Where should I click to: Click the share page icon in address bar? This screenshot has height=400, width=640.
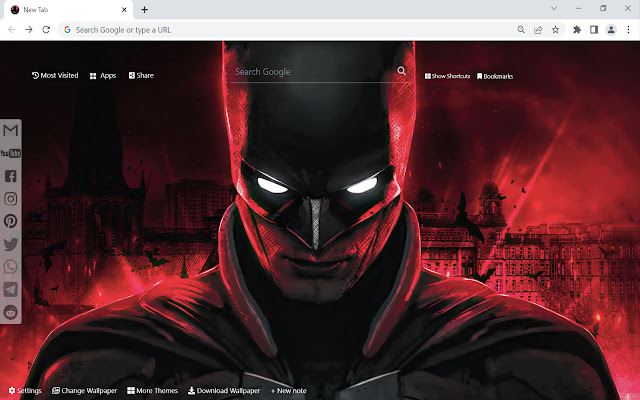[x=538, y=30]
